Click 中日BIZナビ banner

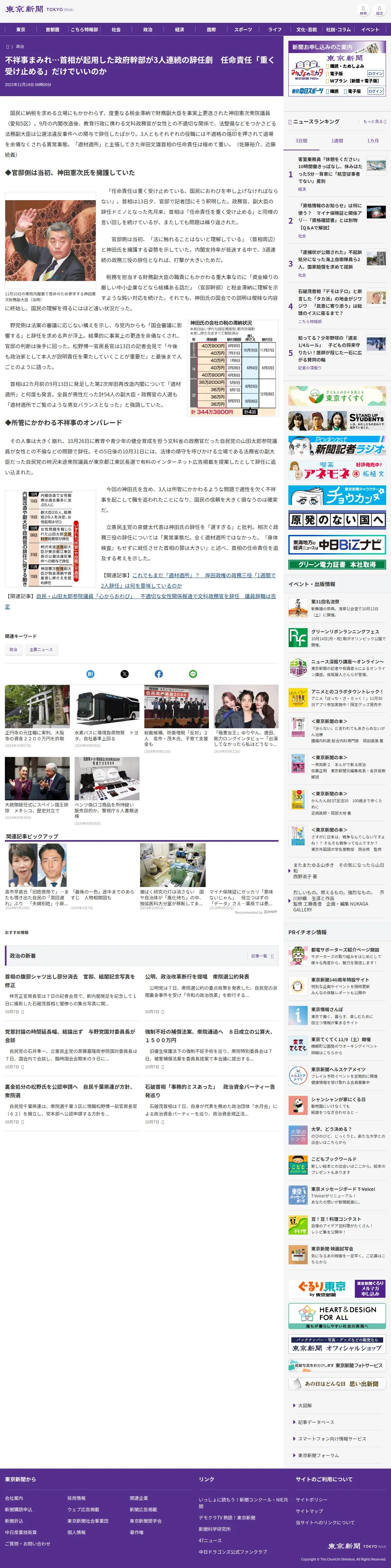[337, 544]
